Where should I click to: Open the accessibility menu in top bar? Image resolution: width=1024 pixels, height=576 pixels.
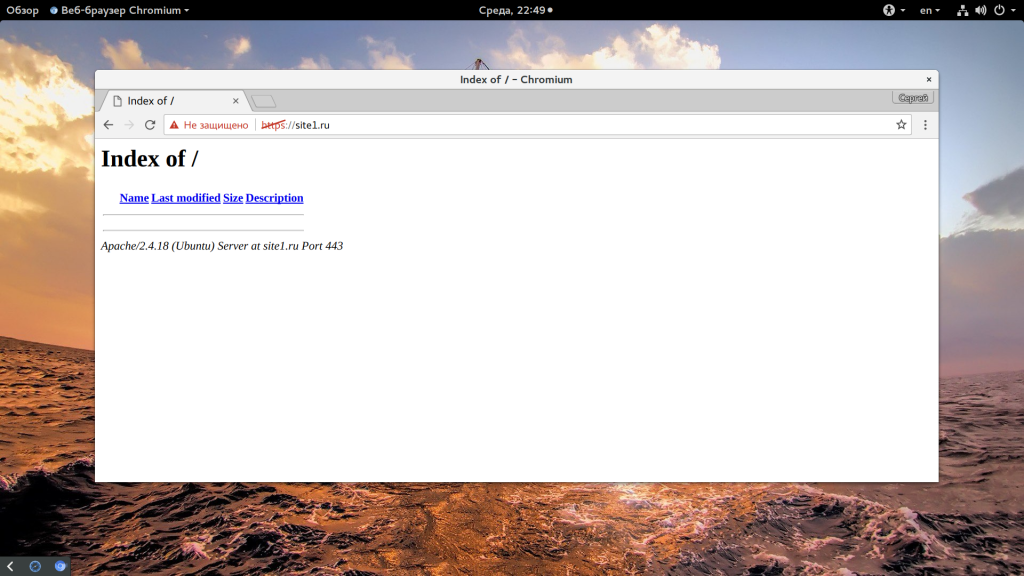click(x=888, y=10)
